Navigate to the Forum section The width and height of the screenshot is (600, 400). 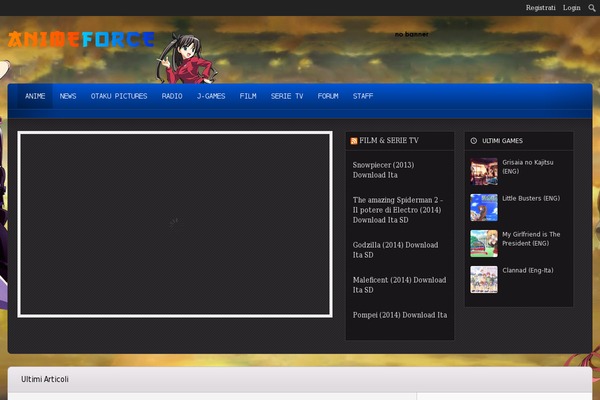pos(328,96)
